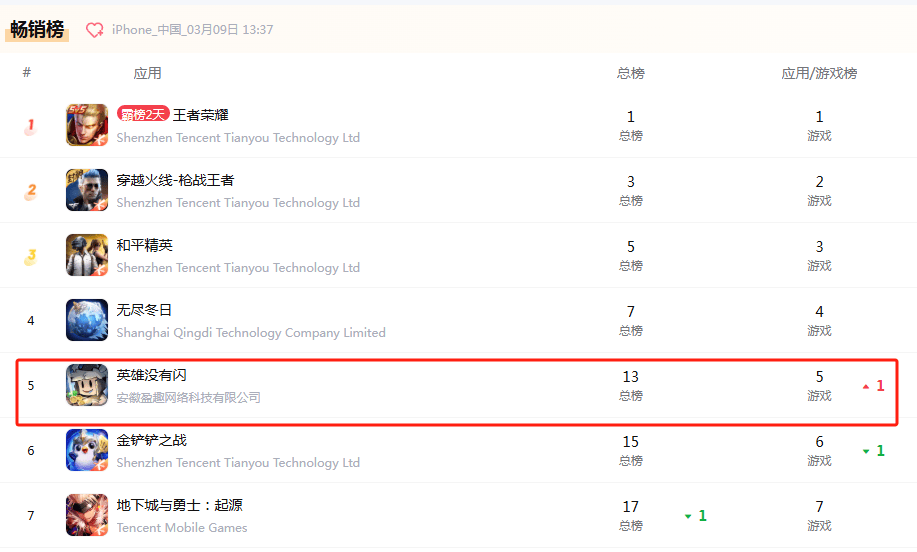Open the 无尽冬日 title link

(144, 310)
